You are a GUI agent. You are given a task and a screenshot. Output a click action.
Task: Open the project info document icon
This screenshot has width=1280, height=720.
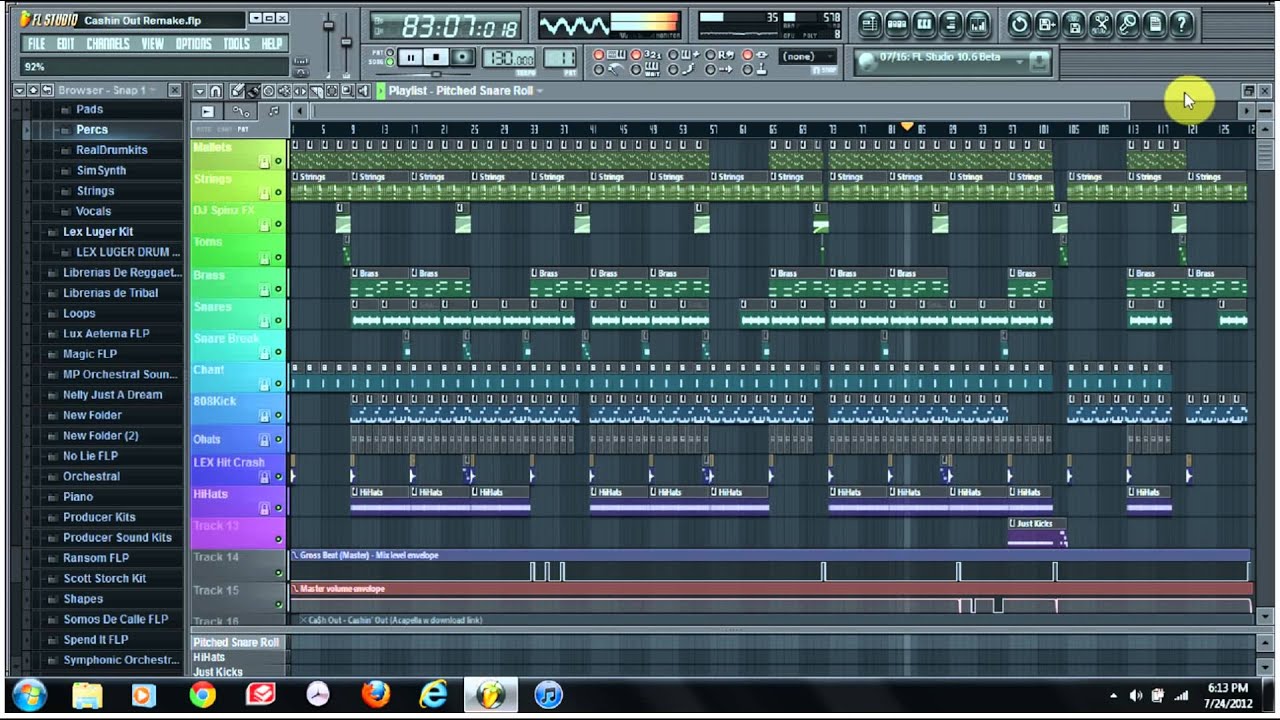(1154, 25)
